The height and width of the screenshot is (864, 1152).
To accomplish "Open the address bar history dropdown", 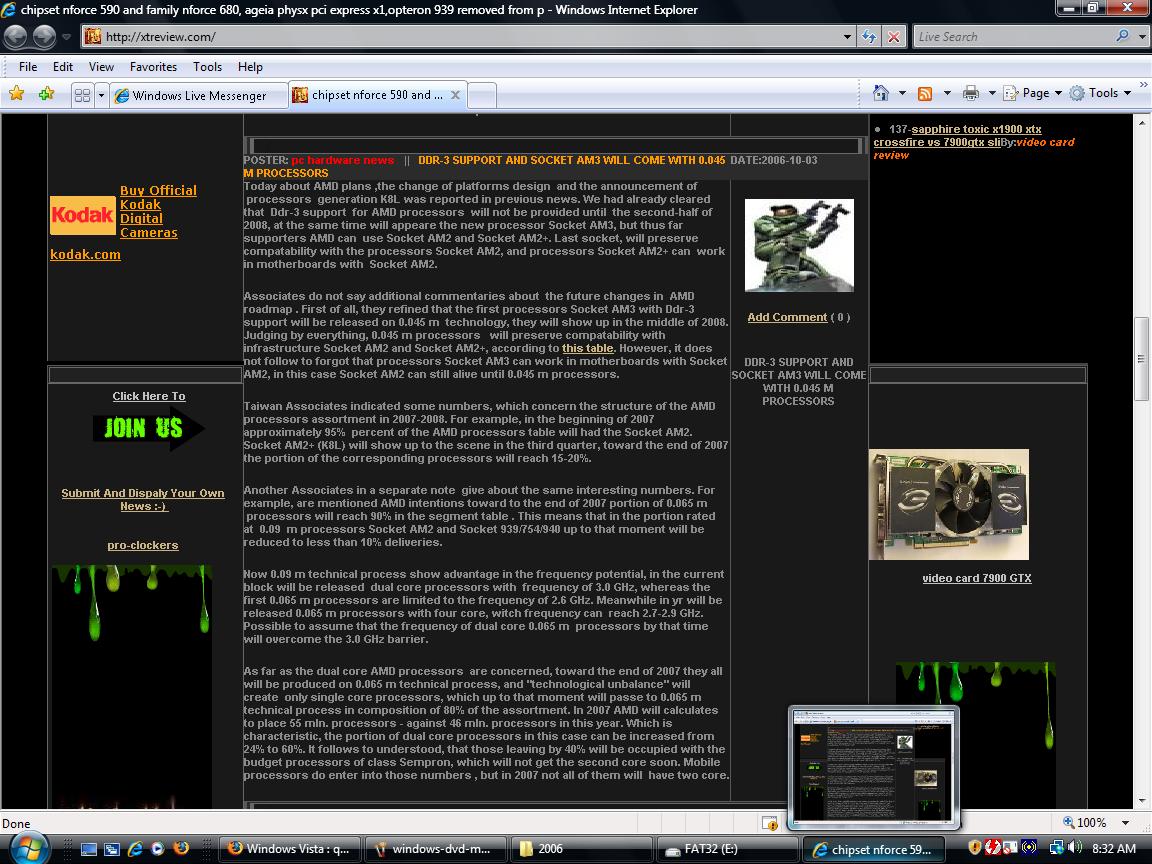I will pyautogui.click(x=847, y=37).
